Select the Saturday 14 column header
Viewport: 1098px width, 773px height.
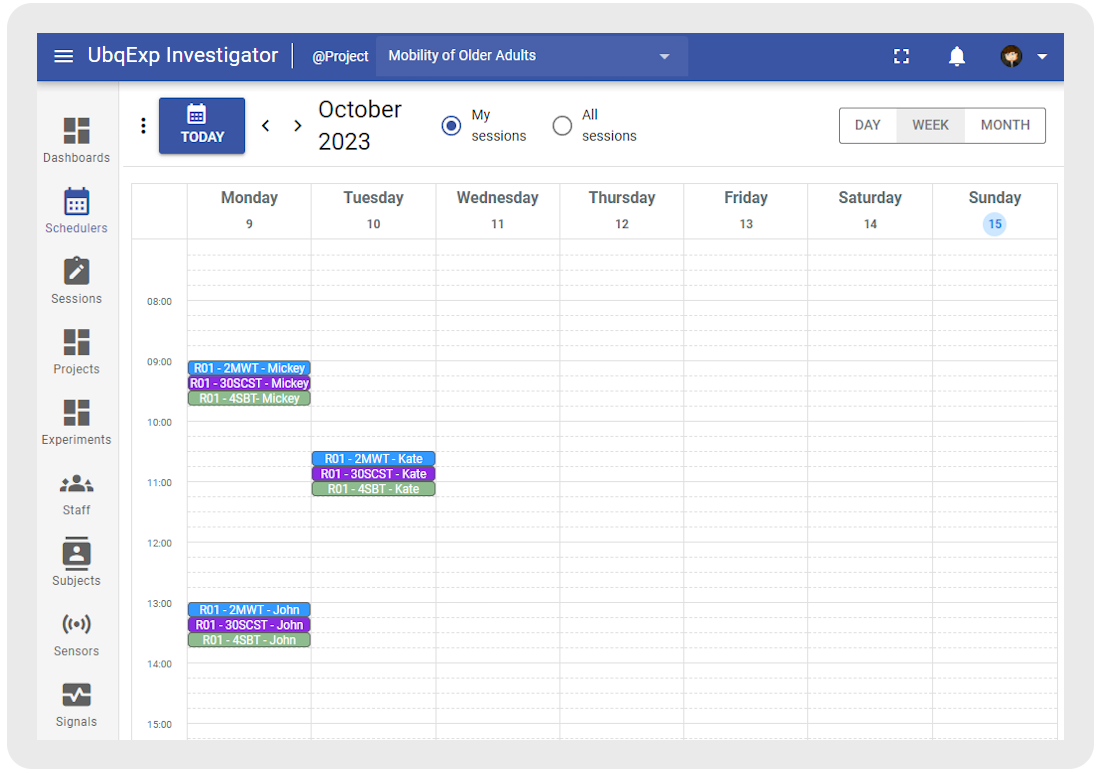click(x=870, y=210)
